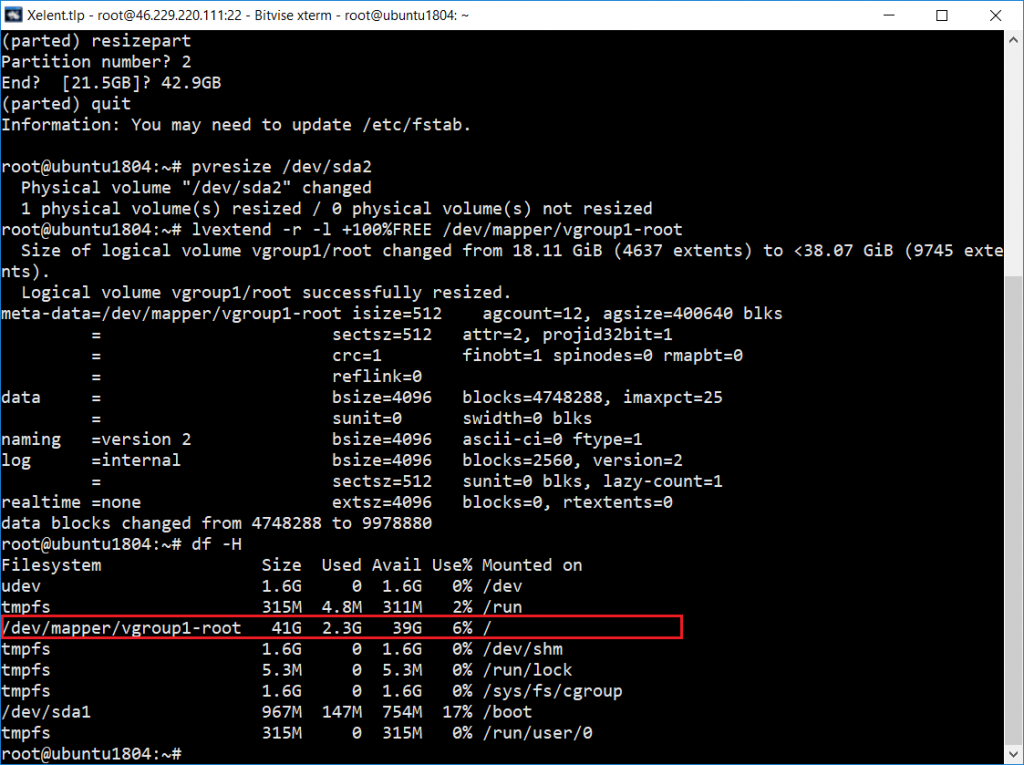Viewport: 1024px width, 765px height.
Task: Click the '1 physical volume(s) resized' line
Action: [x=336, y=208]
